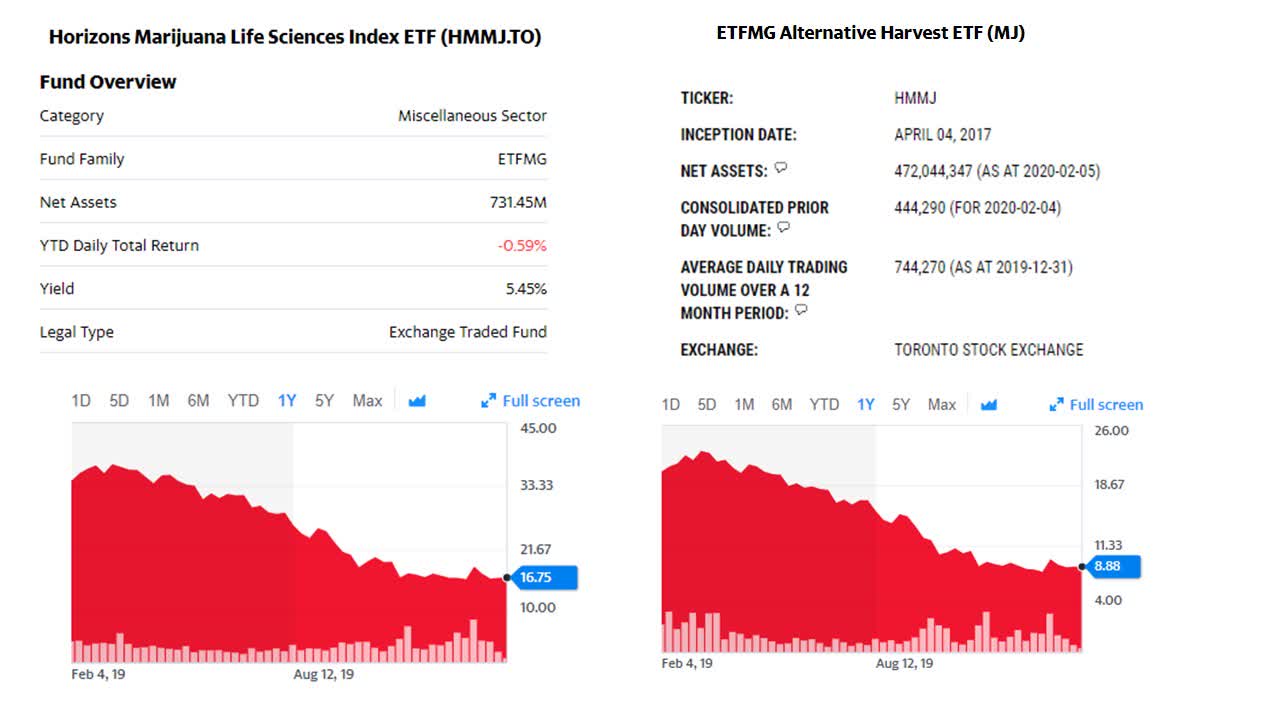Open the NET ASSETS tooltip speech bubble
Viewport: 1280px width, 720px height.
(779, 168)
